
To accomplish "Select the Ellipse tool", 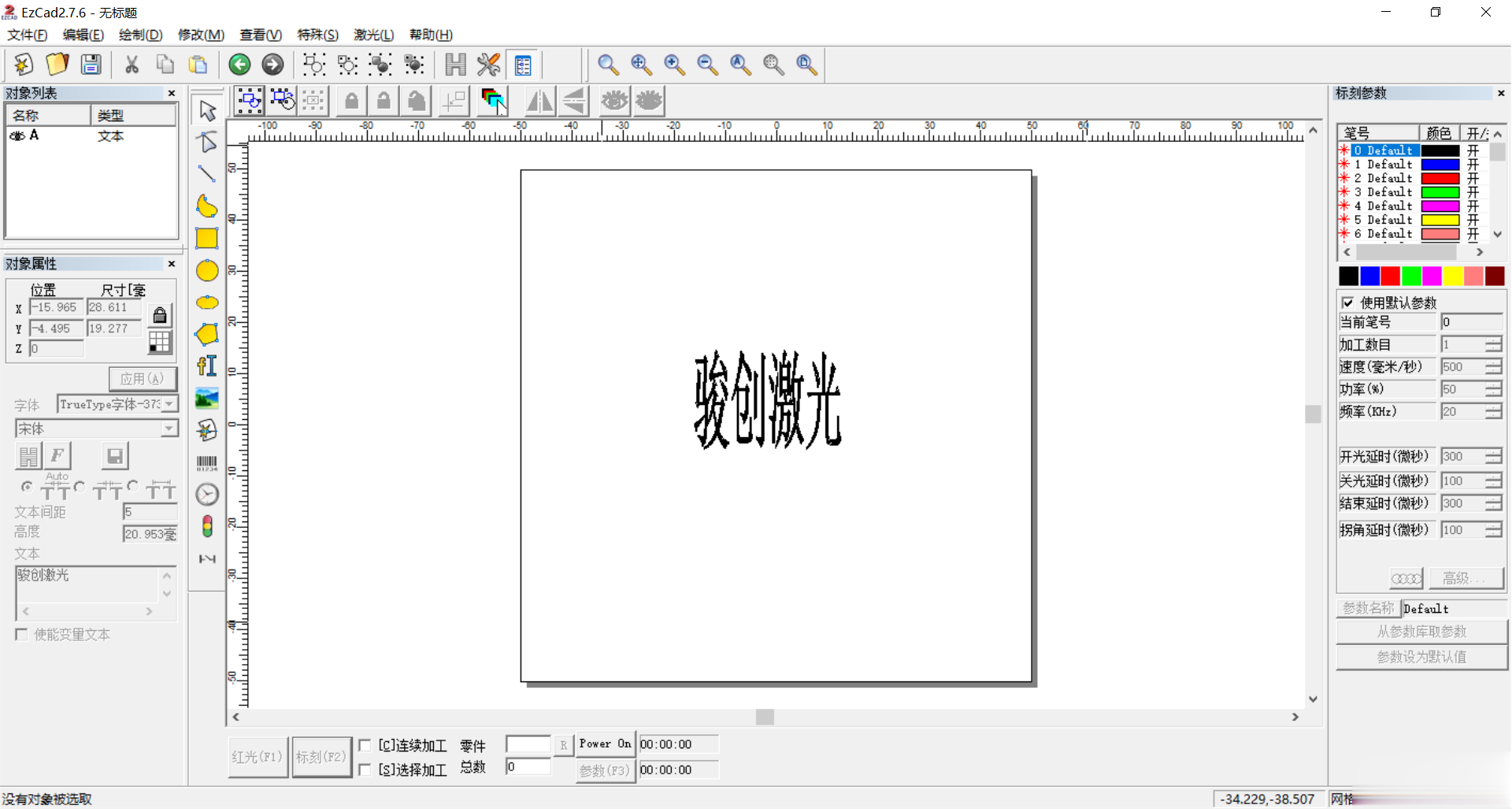I will [x=207, y=302].
